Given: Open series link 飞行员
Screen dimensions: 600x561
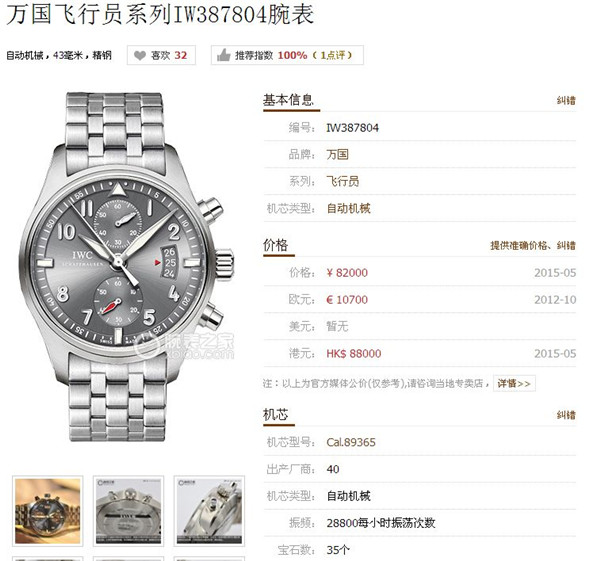Looking at the screenshot, I should pos(342,181).
